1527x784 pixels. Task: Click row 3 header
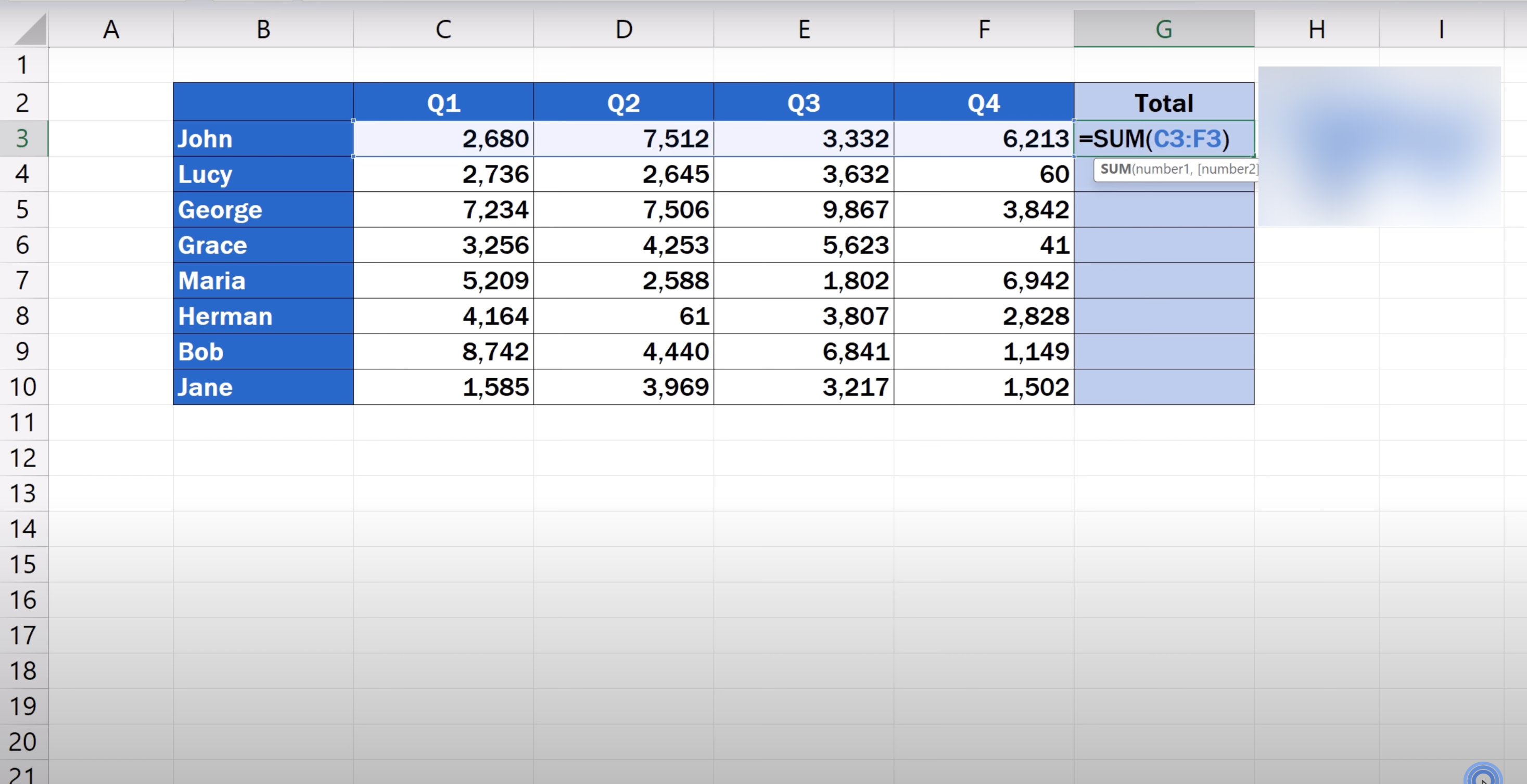pyautogui.click(x=22, y=138)
